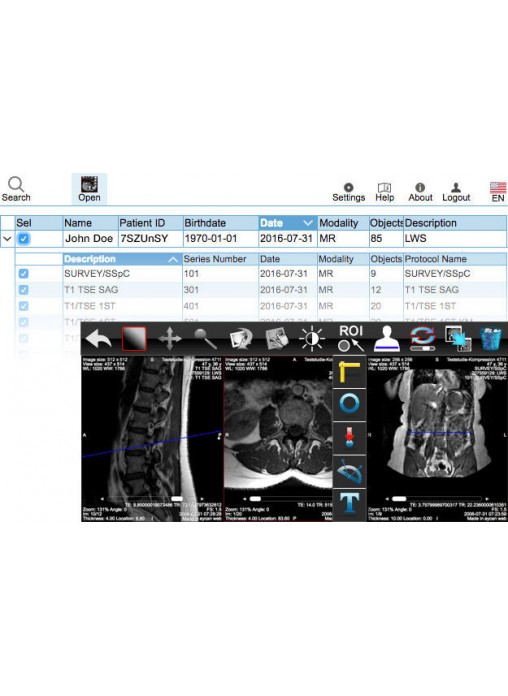Screen dimensions: 508x696
Task: Click the Logout button
Action: tap(456, 192)
